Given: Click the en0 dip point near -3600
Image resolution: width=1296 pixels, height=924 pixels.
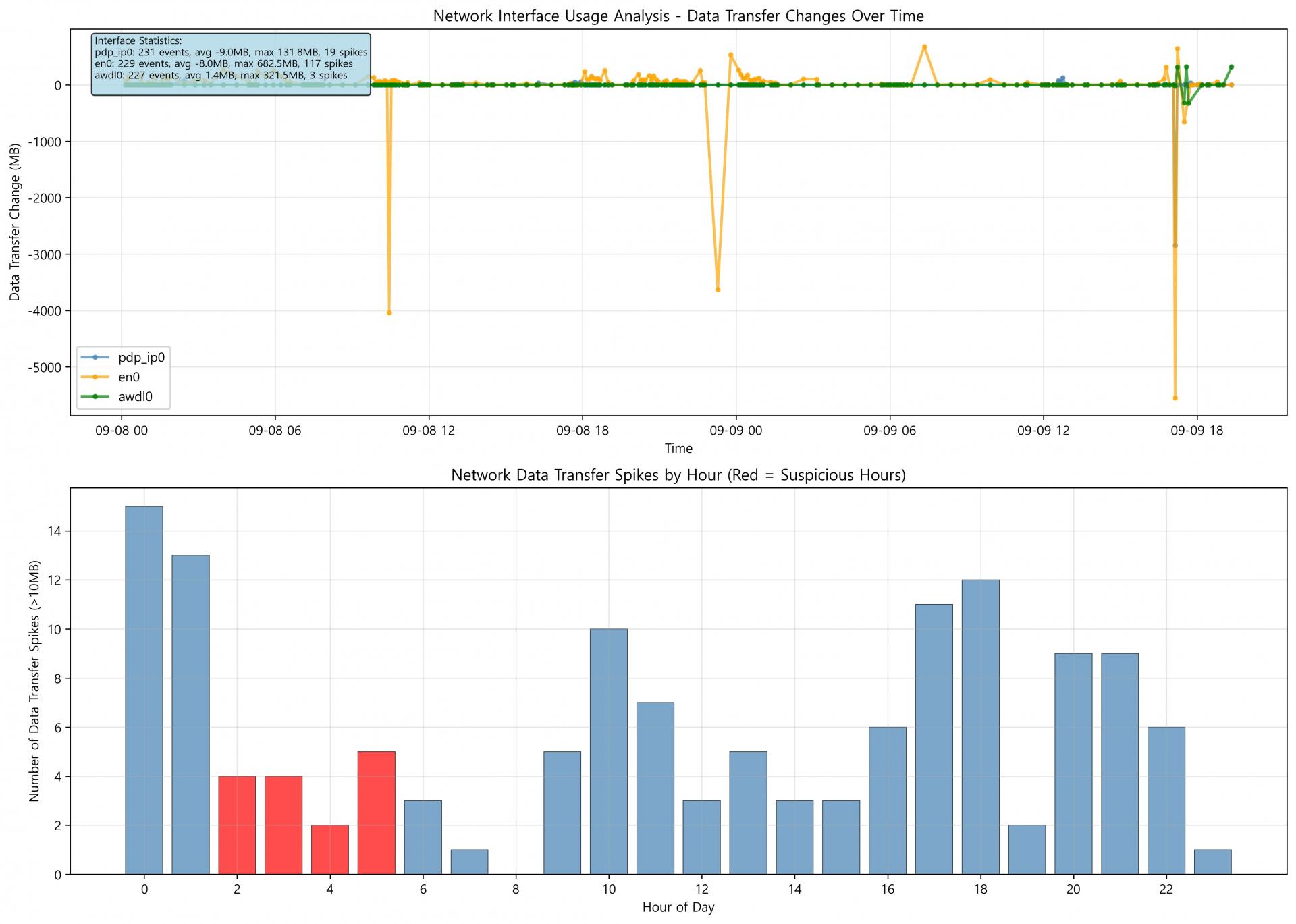Looking at the screenshot, I should point(718,290).
